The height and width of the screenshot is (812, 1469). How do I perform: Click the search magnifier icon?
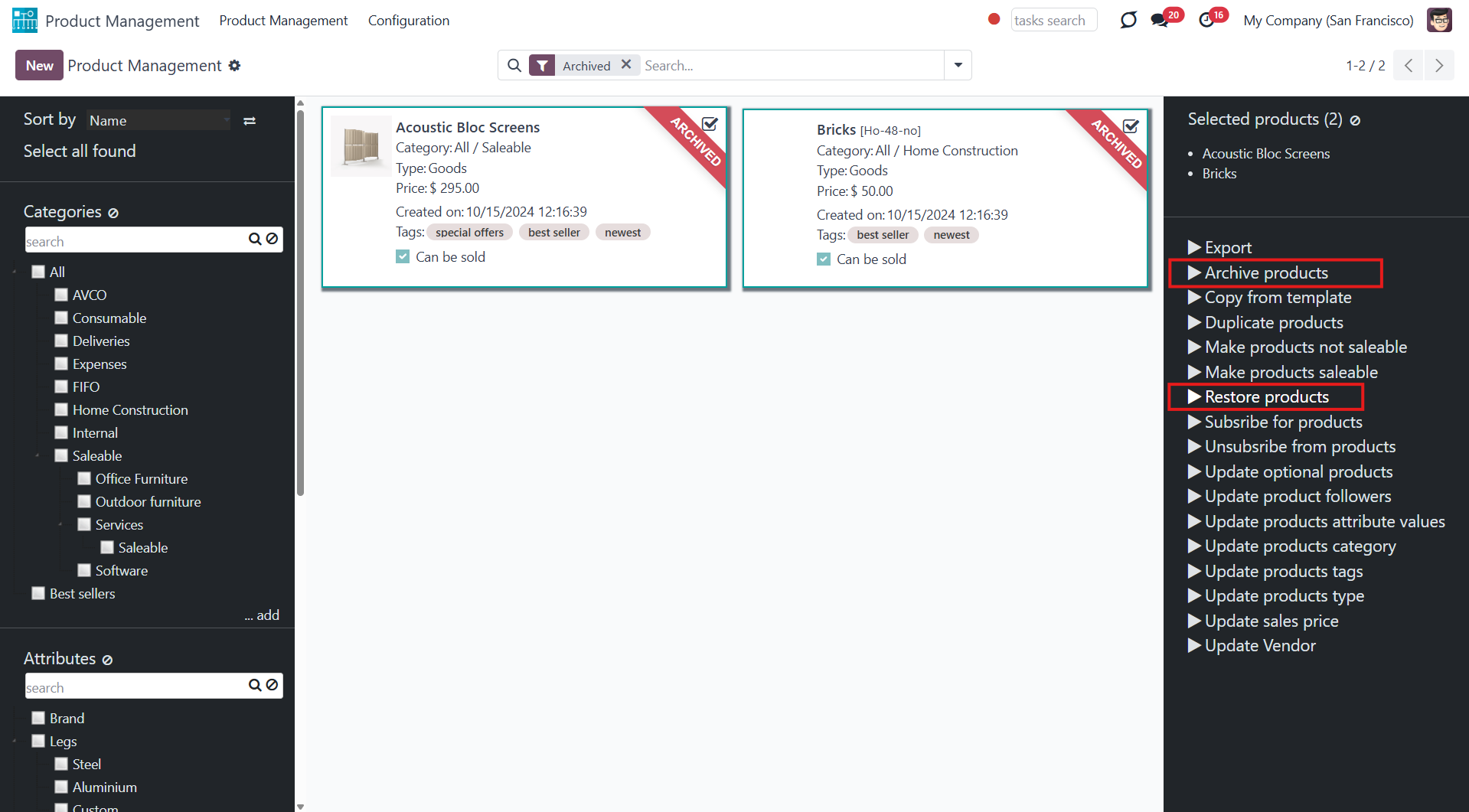tap(514, 66)
